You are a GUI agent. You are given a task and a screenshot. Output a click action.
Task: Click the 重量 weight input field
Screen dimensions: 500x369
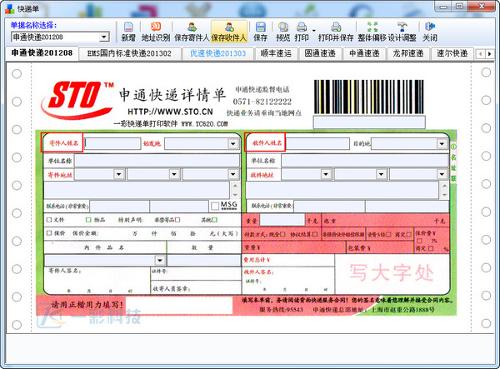click(282, 220)
